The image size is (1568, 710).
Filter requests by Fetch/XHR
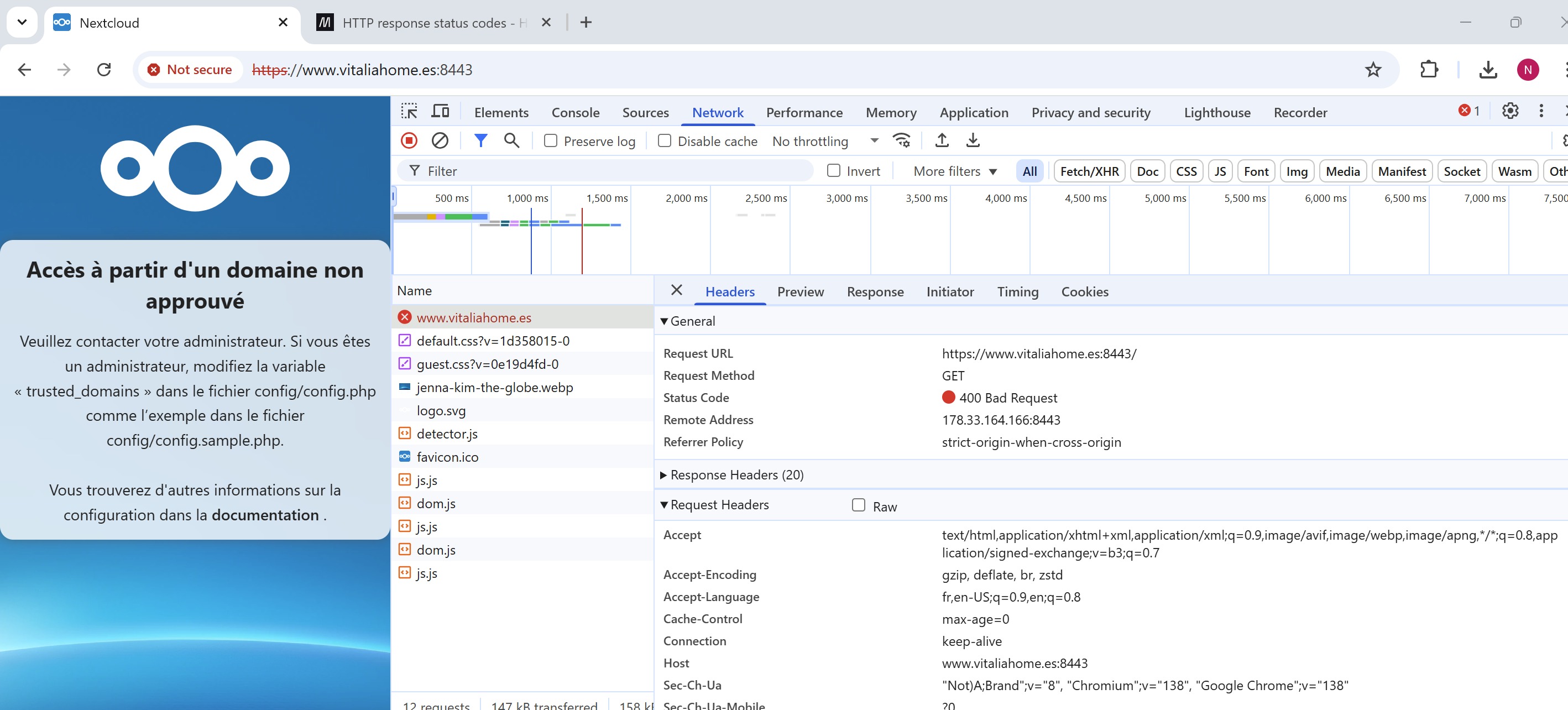[1089, 171]
